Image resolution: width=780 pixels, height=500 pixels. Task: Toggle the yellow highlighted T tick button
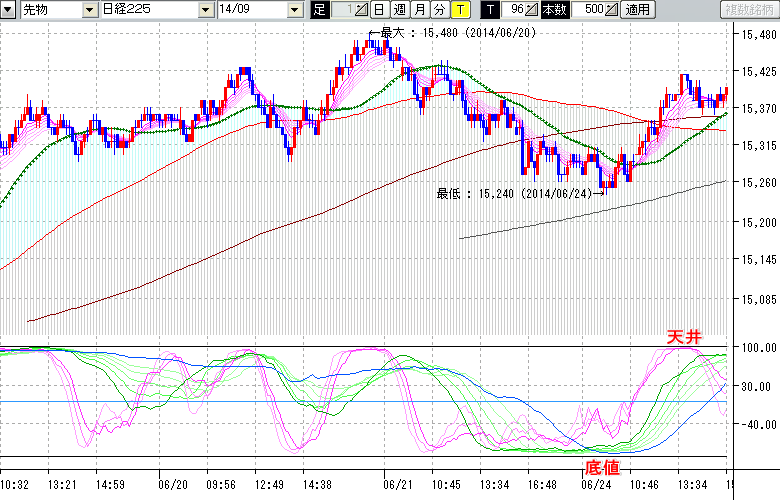[460, 10]
